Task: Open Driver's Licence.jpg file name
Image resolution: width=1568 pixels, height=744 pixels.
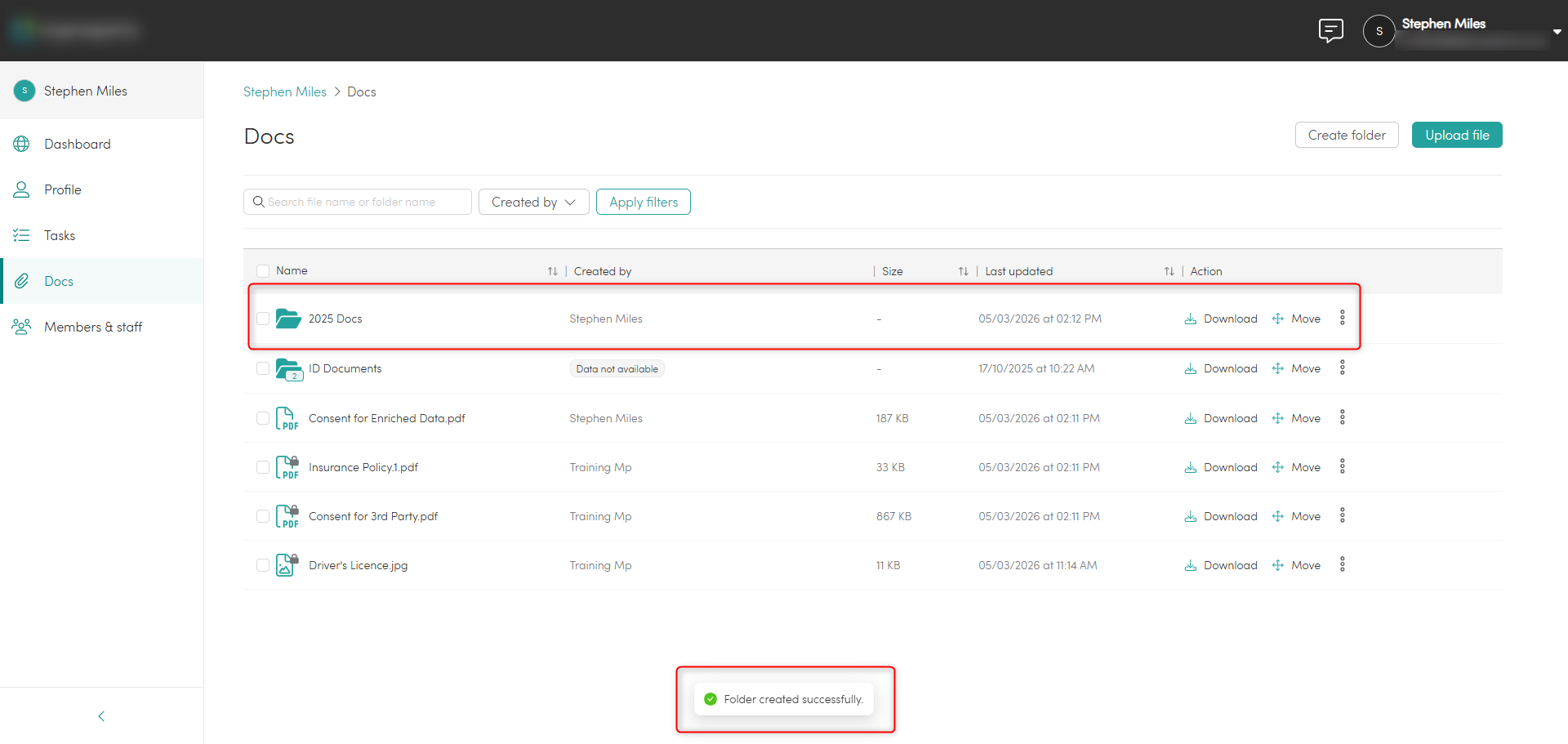Action: (358, 565)
